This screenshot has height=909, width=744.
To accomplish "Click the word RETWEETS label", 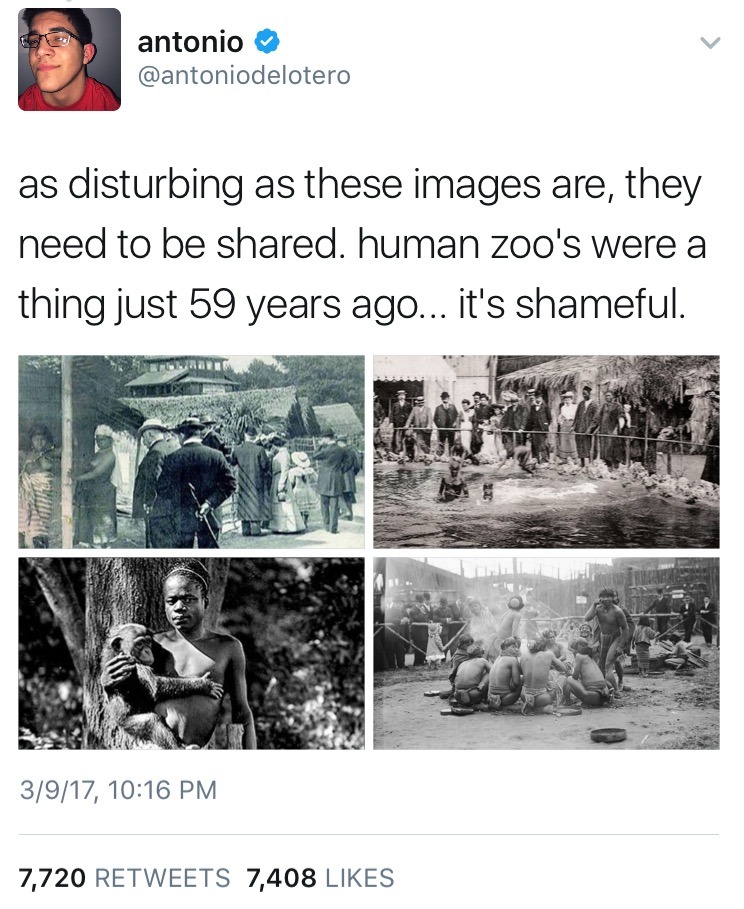I will pos(162,878).
